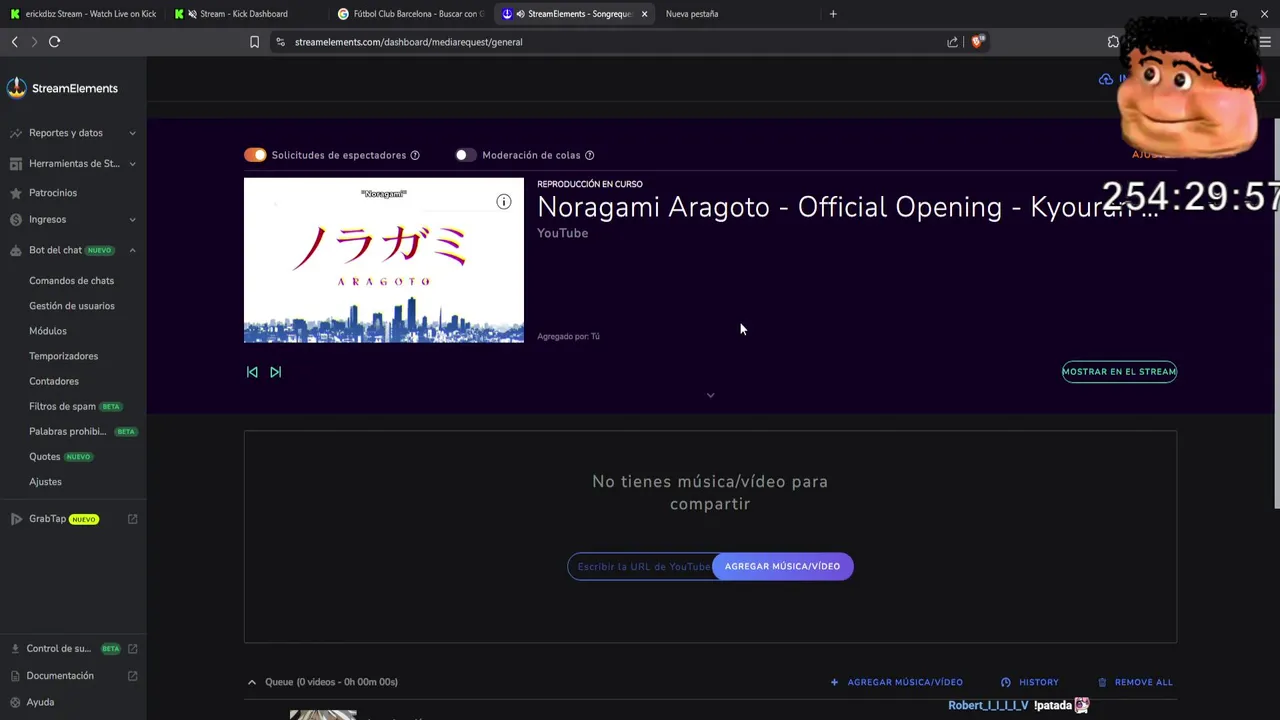The image size is (1280, 720).
Task: Switch to erickdbz Stream Kick tab
Action: (x=83, y=14)
